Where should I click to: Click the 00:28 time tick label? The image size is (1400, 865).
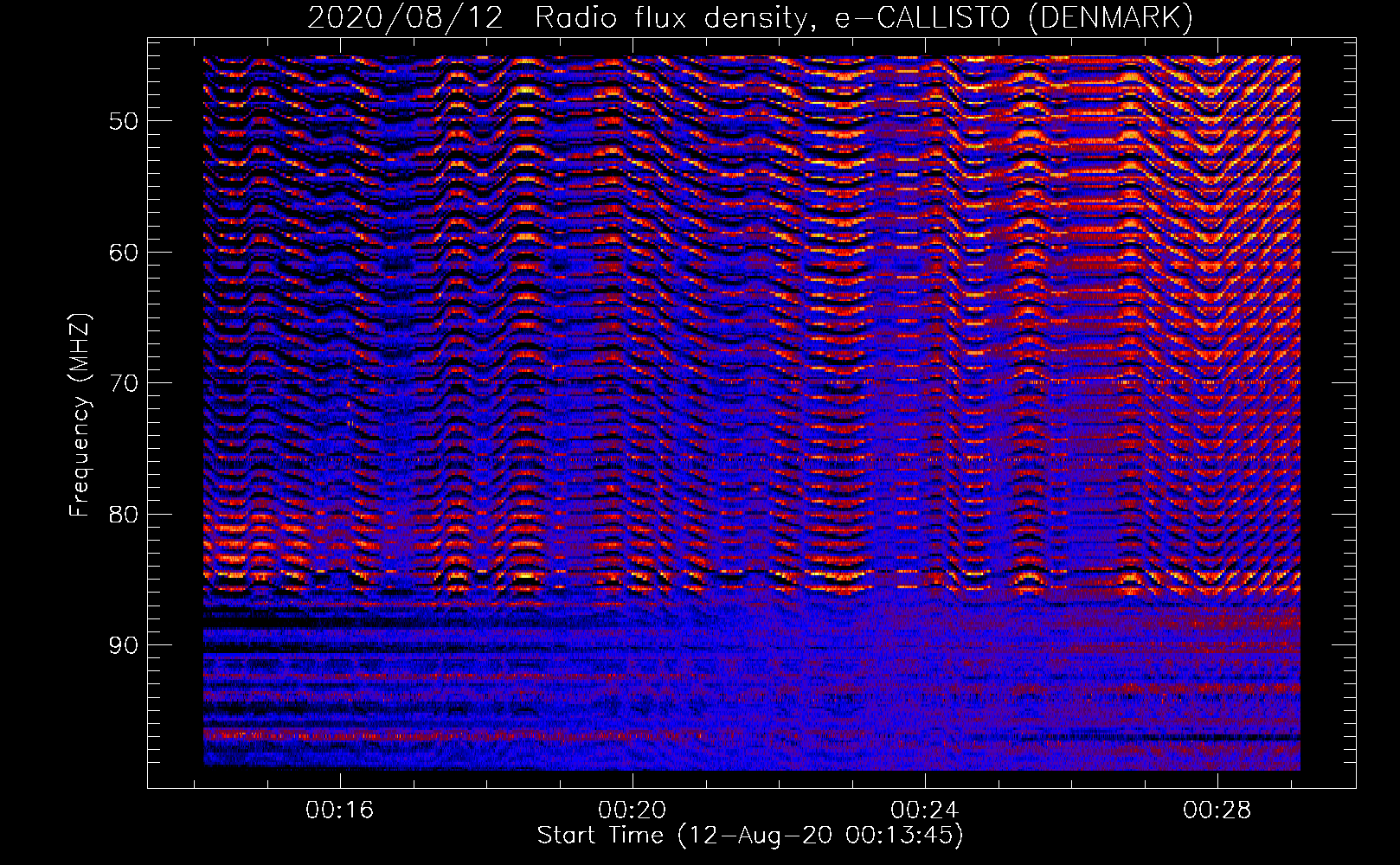coord(1217,811)
